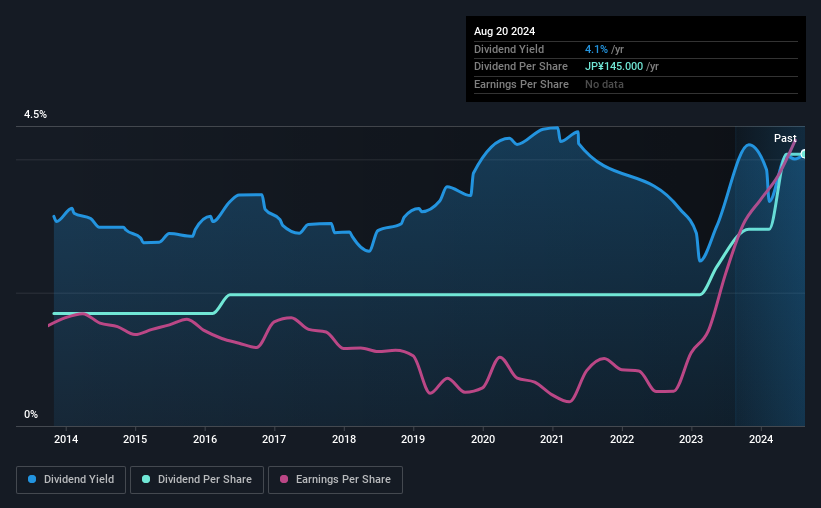Toggle the Dividend Per Share legend button

tap(197, 480)
